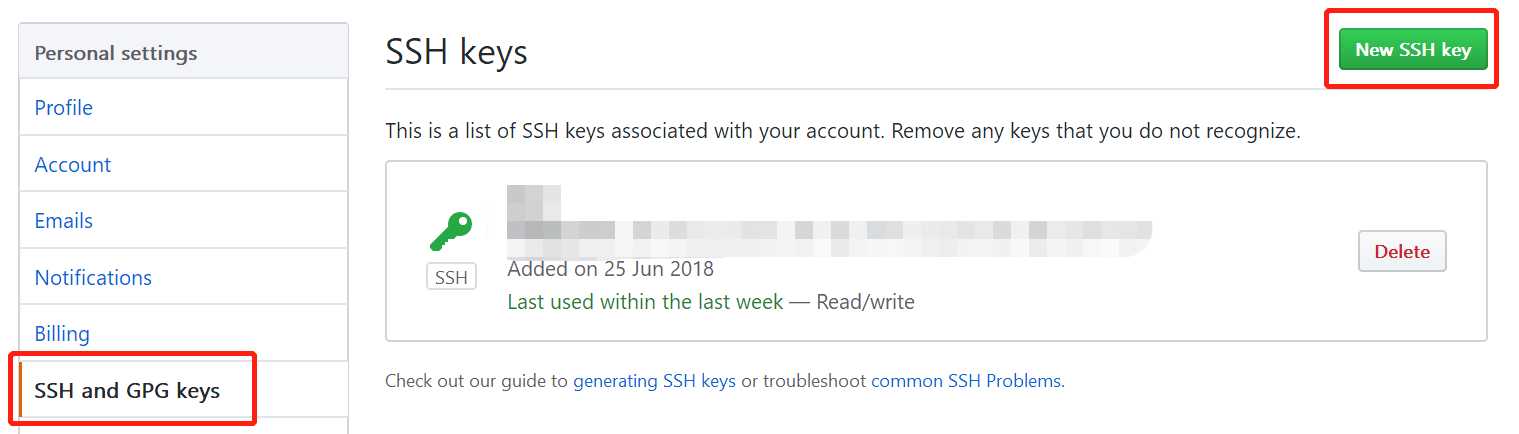Click the blurred SSH key title
The height and width of the screenshot is (434, 1519).
click(533, 200)
